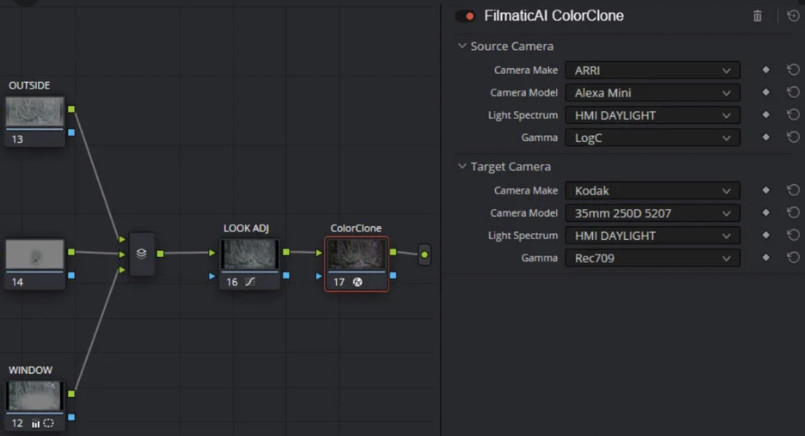This screenshot has width=805, height=436.
Task: Click the curves icon on node 16
Action: (250, 281)
